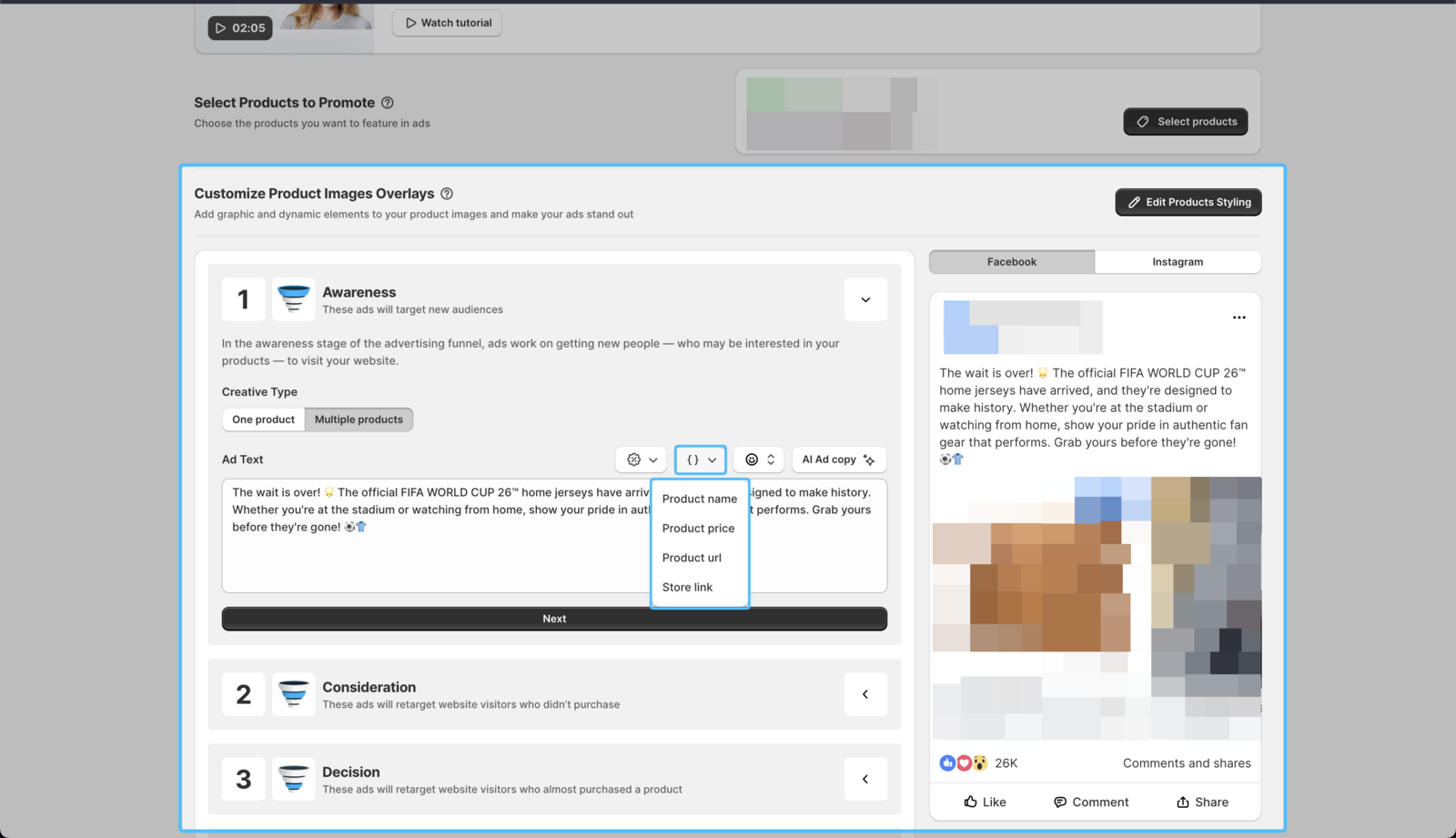Click the help icon beside Customize Product Images Overlays

coord(447,194)
